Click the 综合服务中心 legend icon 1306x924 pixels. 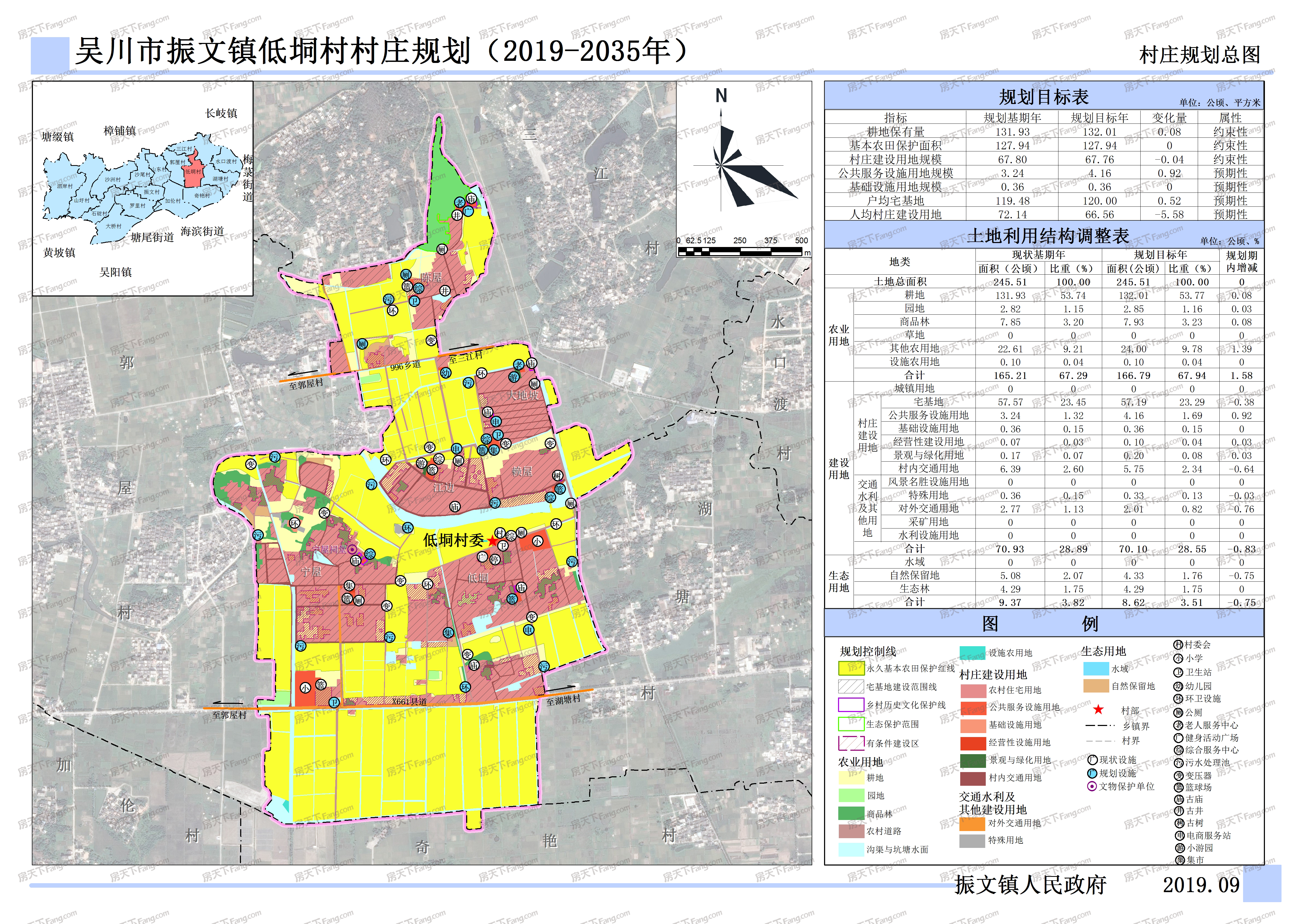coord(1178,750)
